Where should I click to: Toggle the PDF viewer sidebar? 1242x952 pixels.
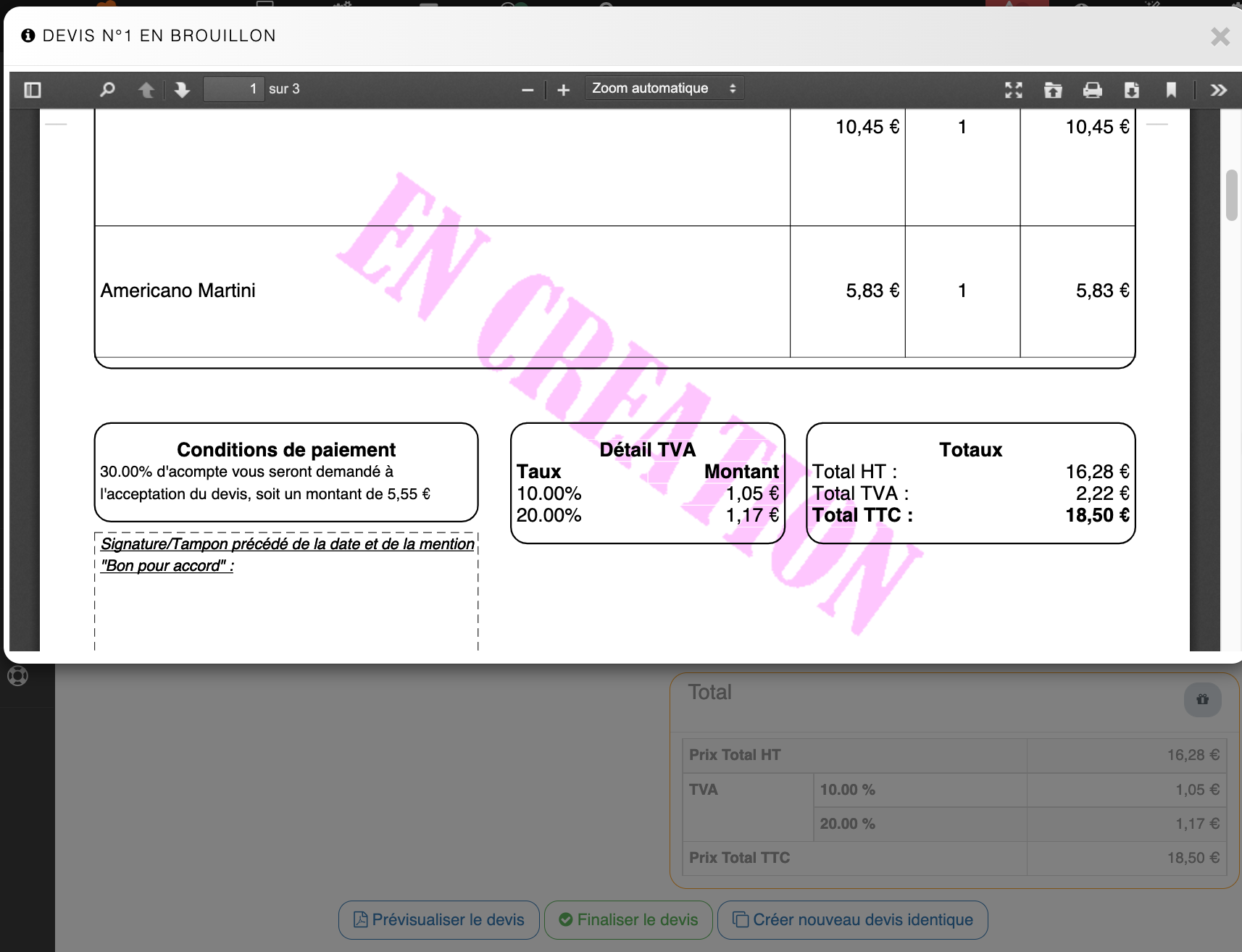pos(33,90)
